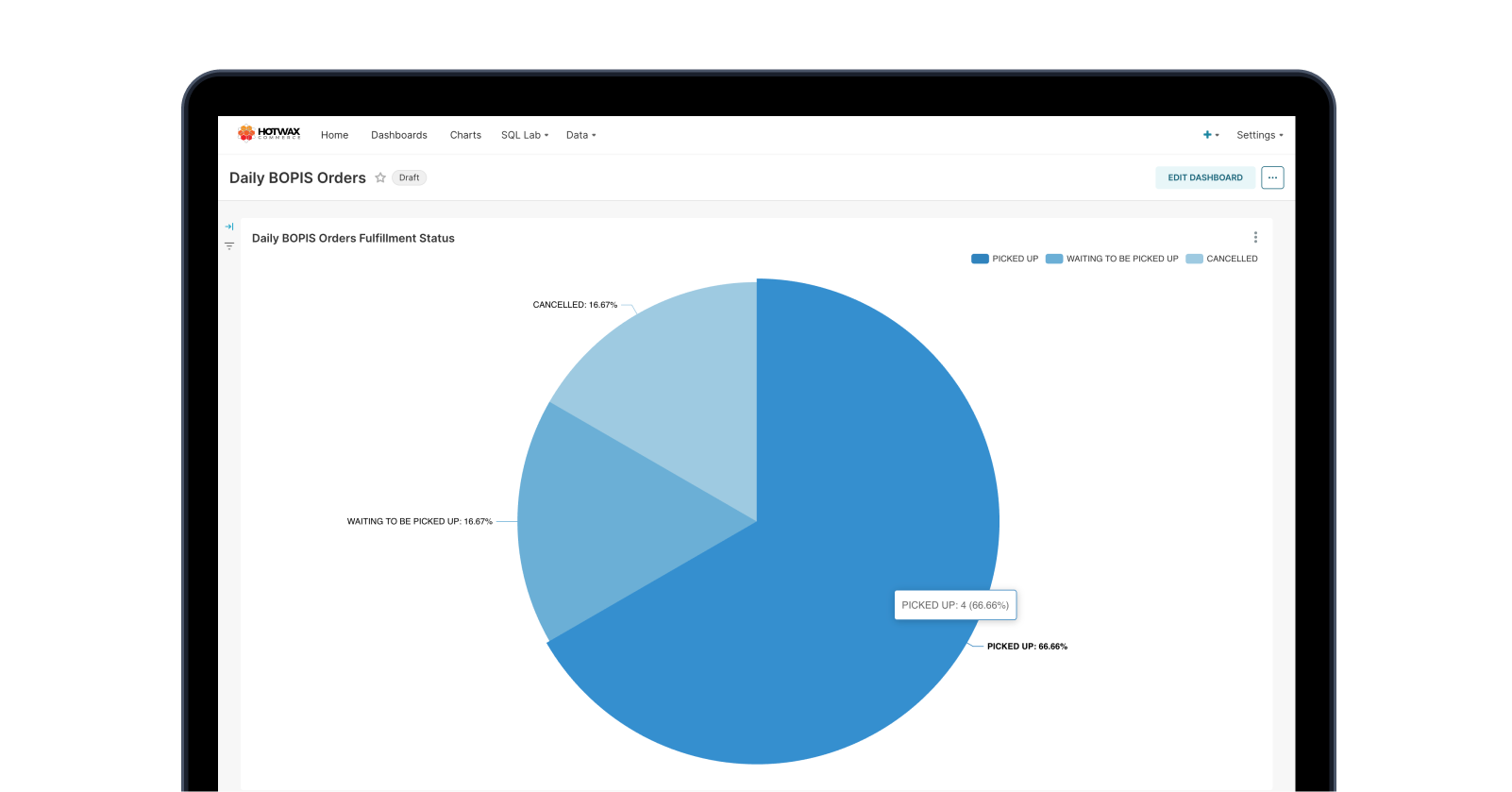Expand the filter bar arrow icon
The height and width of the screenshot is (792, 1512).
pyautogui.click(x=229, y=227)
